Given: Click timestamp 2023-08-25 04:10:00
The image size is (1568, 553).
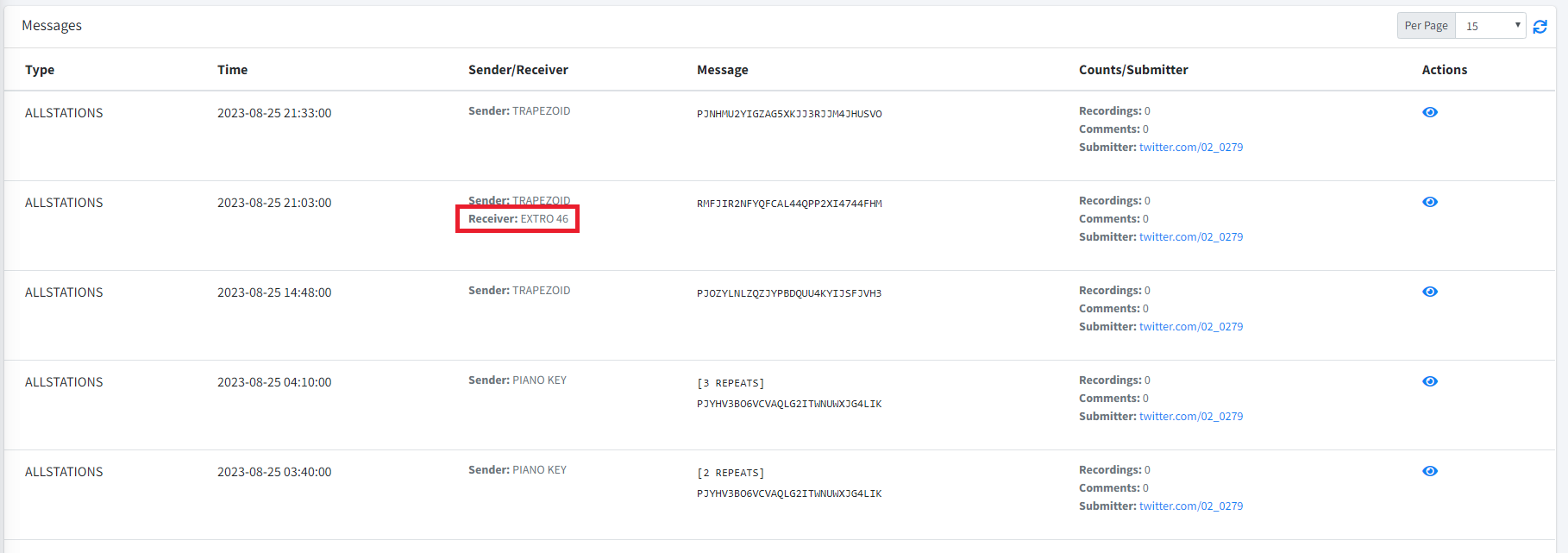Looking at the screenshot, I should coord(274,382).
